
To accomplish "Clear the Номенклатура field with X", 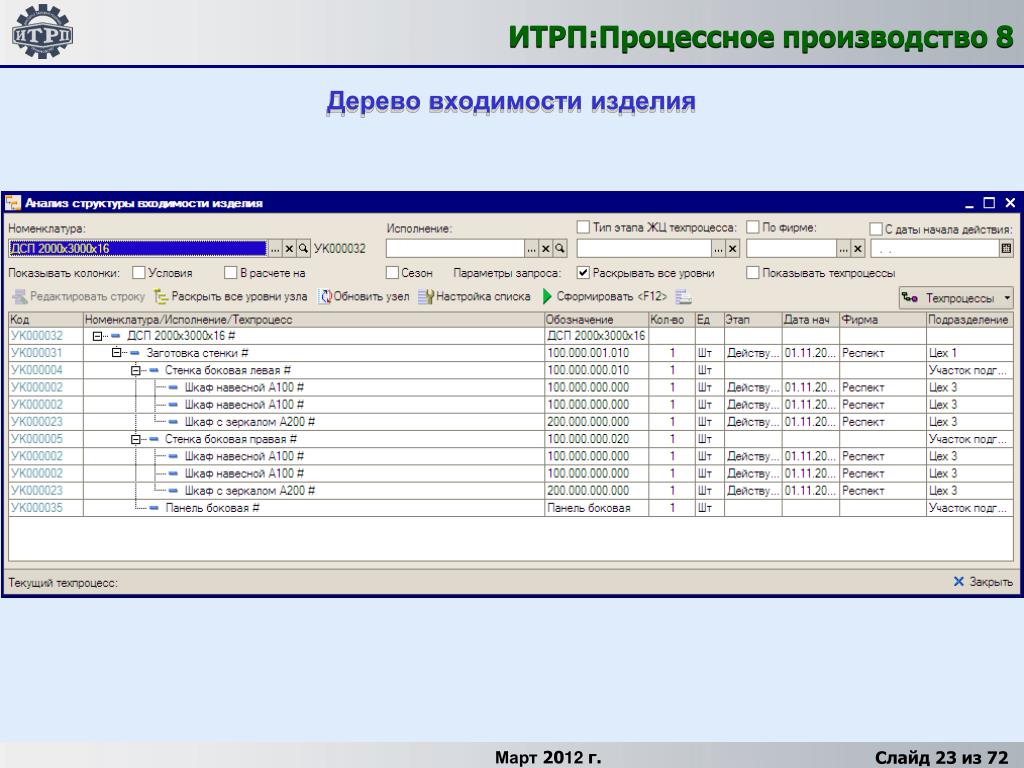I will coord(289,249).
